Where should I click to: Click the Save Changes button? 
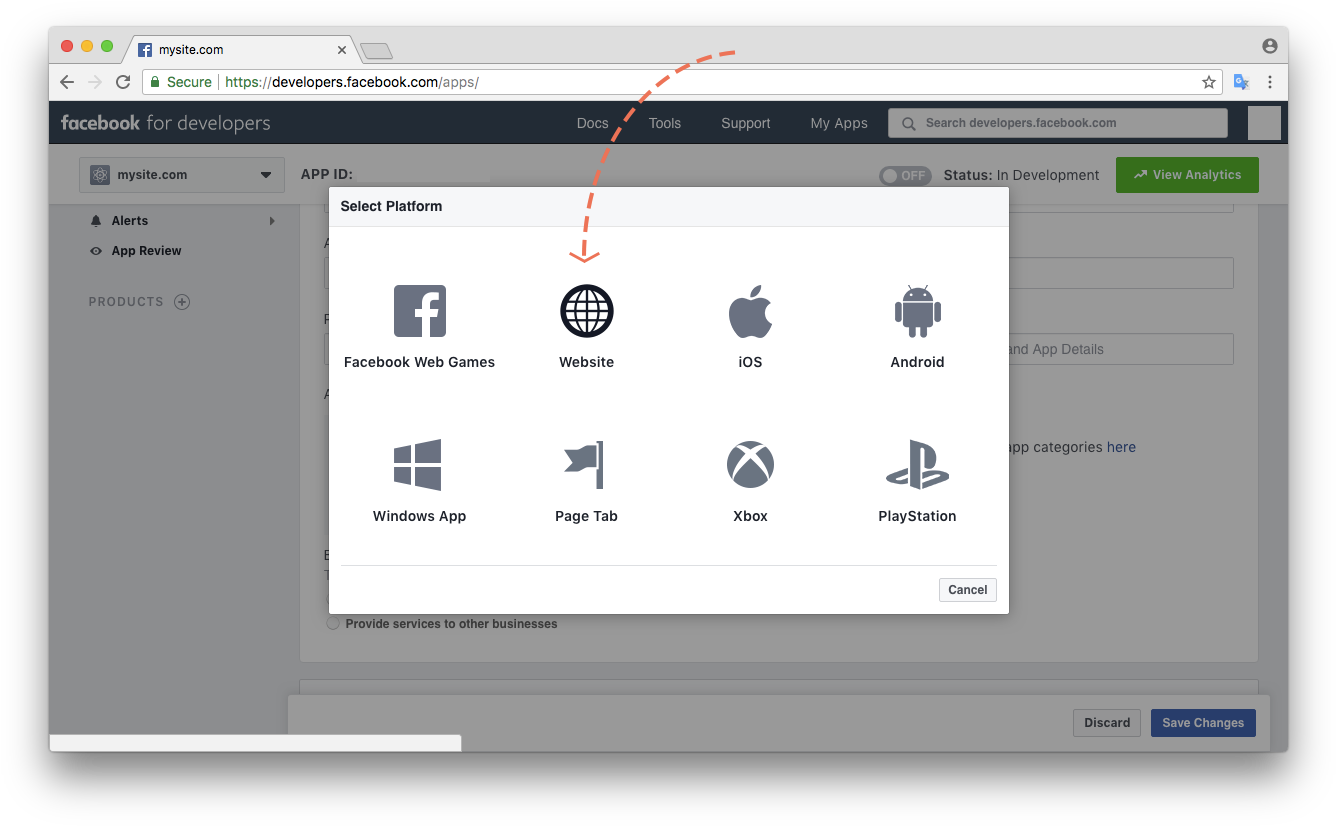tap(1202, 723)
